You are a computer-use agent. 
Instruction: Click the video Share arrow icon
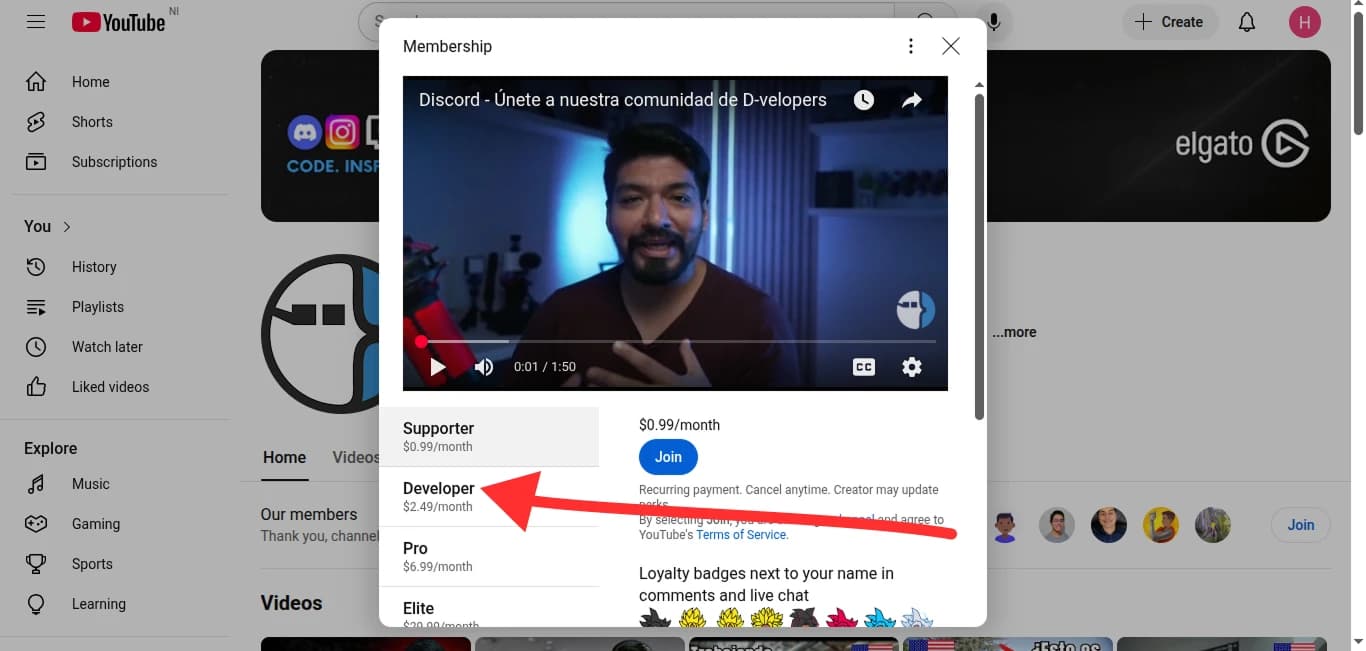coord(912,100)
